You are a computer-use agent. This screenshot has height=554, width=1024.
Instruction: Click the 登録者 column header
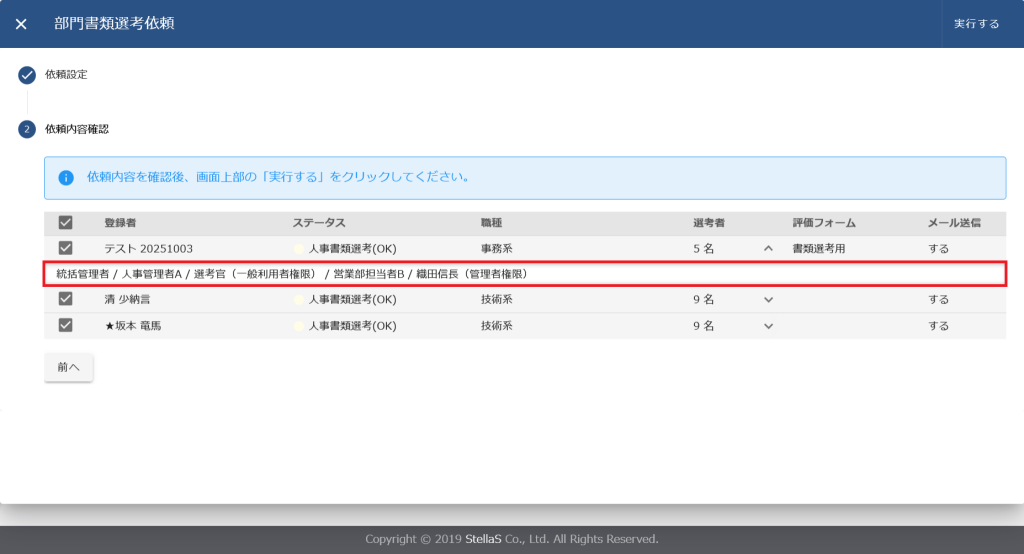click(120, 223)
